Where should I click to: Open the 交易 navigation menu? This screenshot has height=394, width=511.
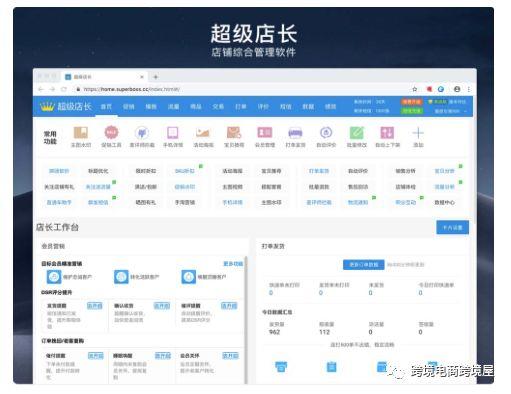click(x=218, y=107)
